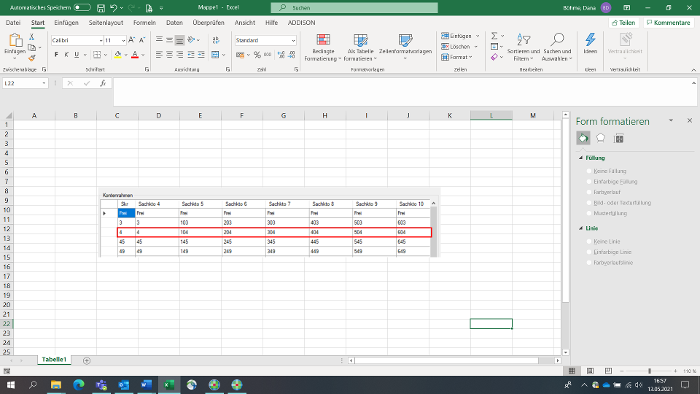Click the undo arrow in title bar
700x394 pixels.
pyautogui.click(x=114, y=8)
